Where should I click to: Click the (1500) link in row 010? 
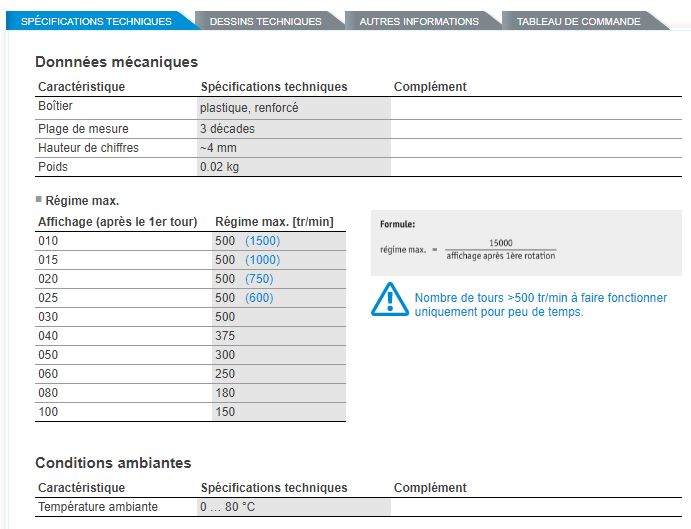tap(262, 241)
